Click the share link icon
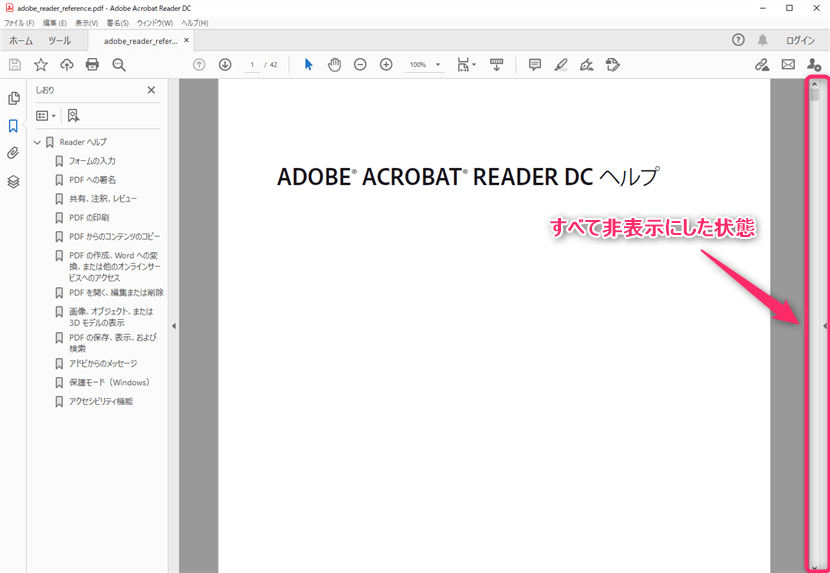Image resolution: width=830 pixels, height=573 pixels. point(762,65)
